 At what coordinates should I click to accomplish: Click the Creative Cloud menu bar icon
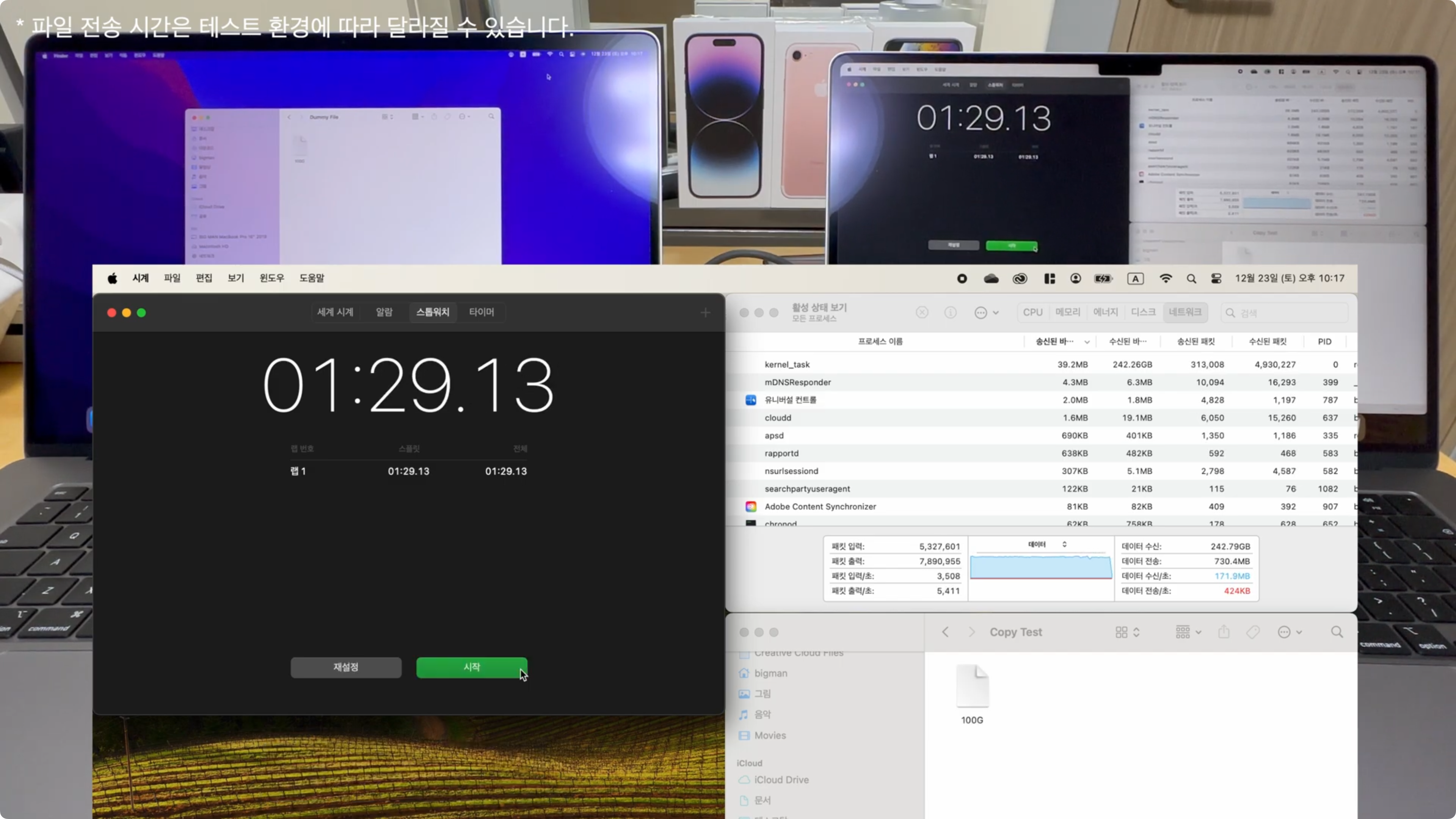coord(1020,279)
